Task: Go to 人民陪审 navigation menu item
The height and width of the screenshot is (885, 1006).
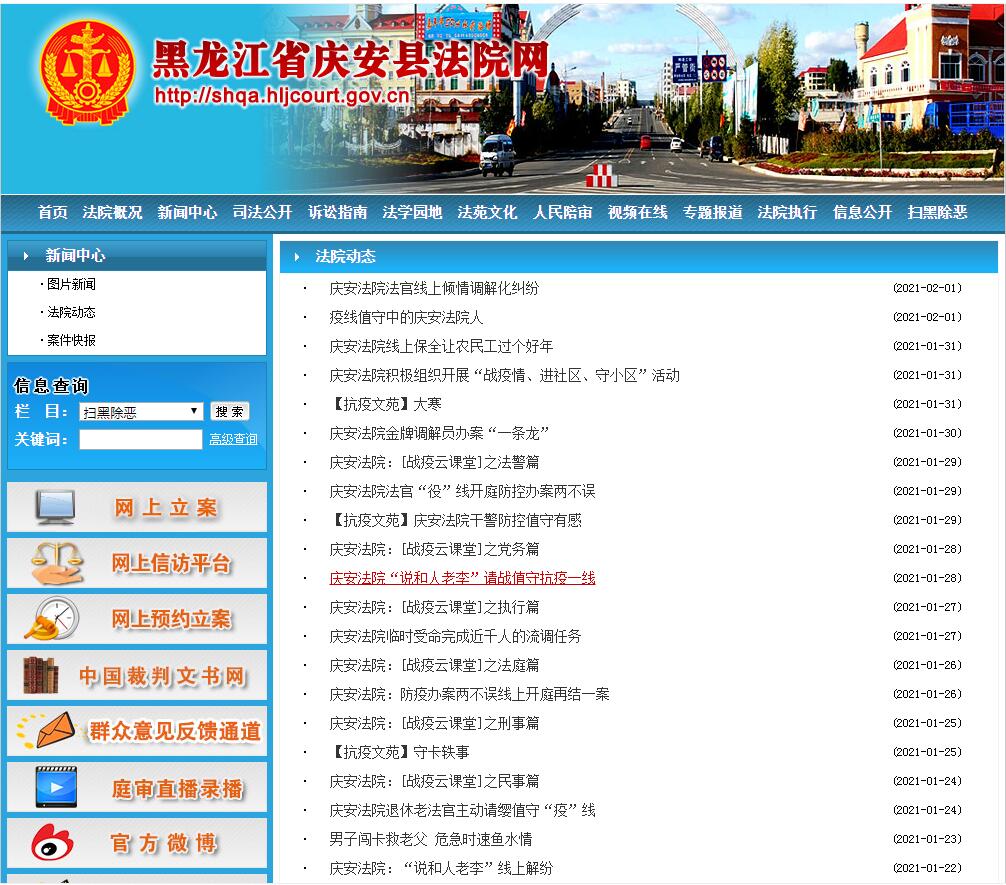Action: (x=562, y=212)
